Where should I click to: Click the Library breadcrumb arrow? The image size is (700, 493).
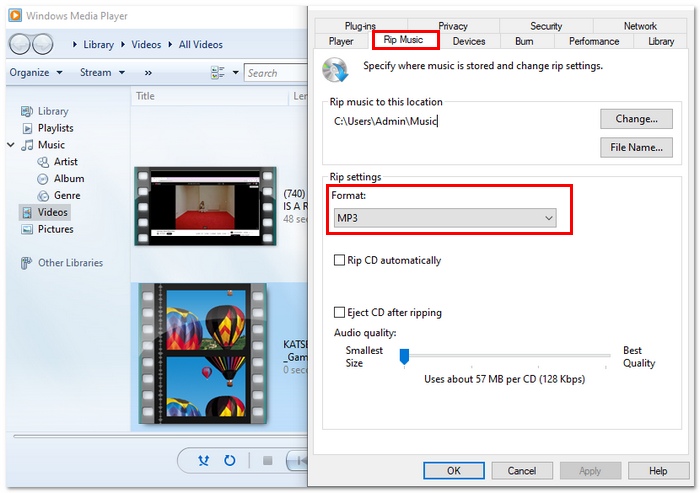pyautogui.click(x=75, y=44)
